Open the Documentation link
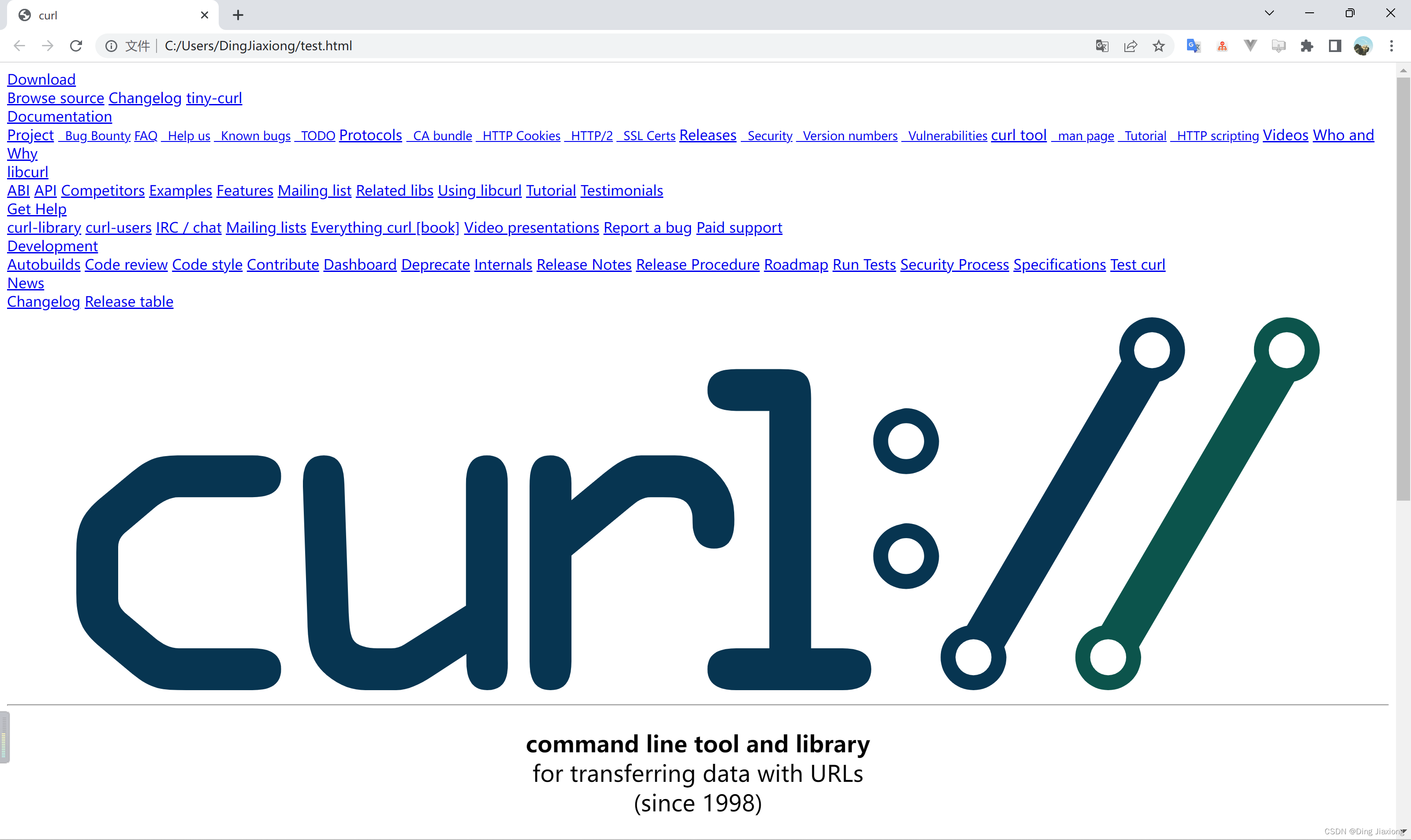1411x840 pixels. click(x=60, y=117)
